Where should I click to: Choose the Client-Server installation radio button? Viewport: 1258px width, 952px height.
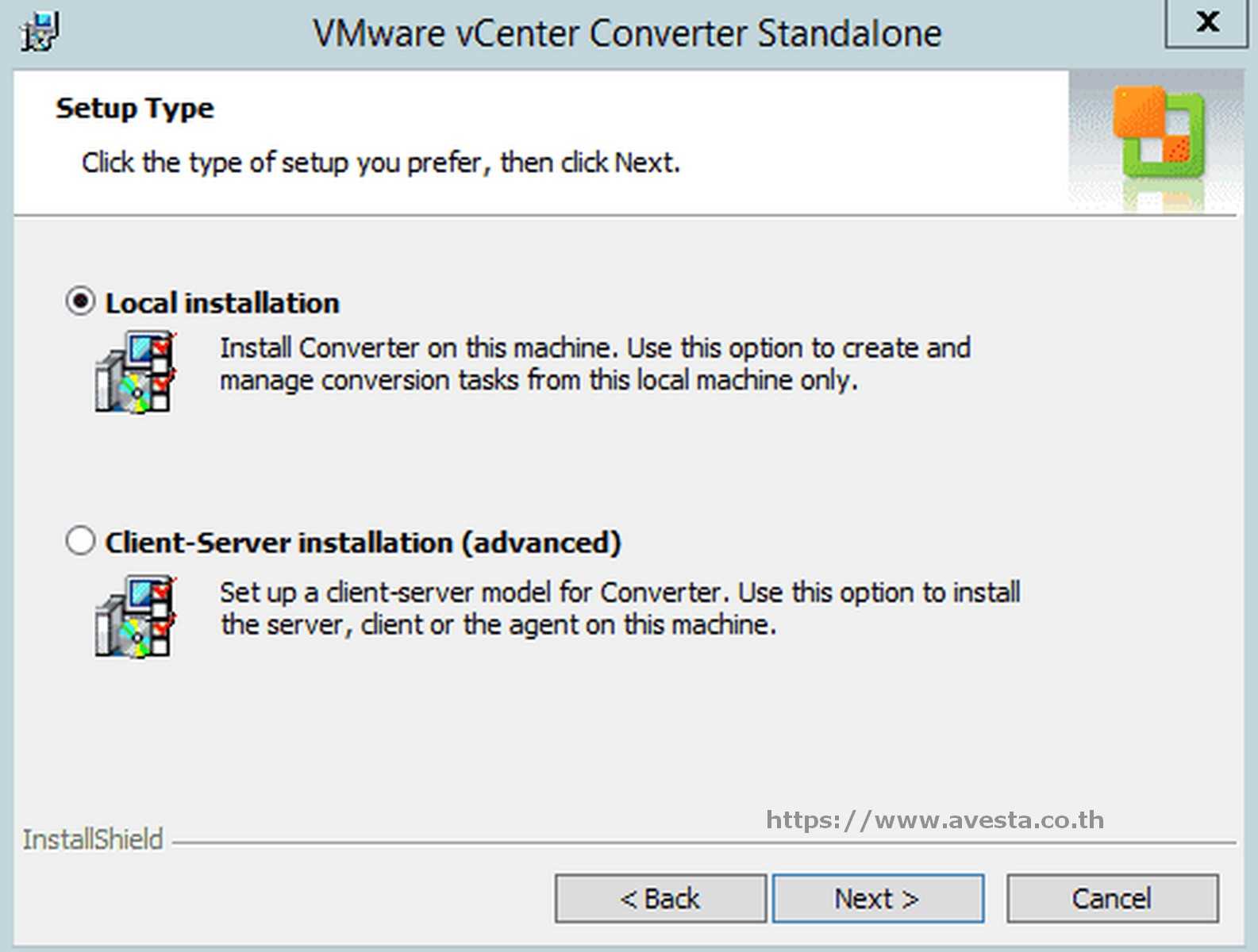click(x=80, y=541)
